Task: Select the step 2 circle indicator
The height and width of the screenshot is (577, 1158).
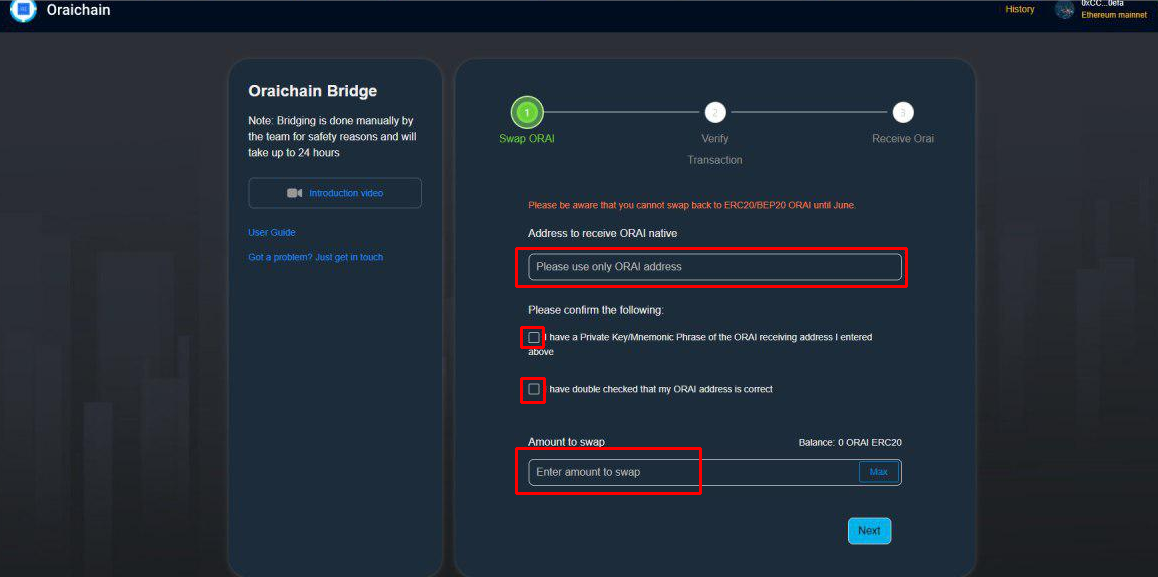Action: (x=714, y=112)
